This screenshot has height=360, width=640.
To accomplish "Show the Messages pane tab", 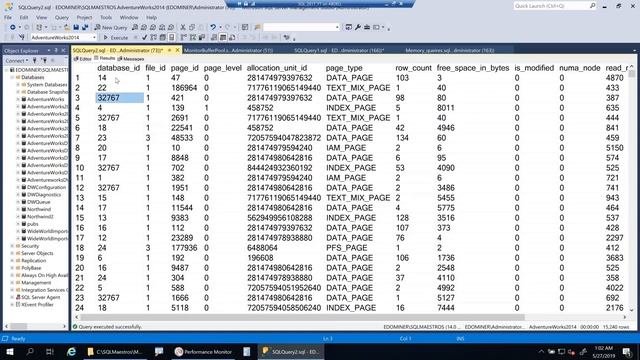I will click(131, 59).
